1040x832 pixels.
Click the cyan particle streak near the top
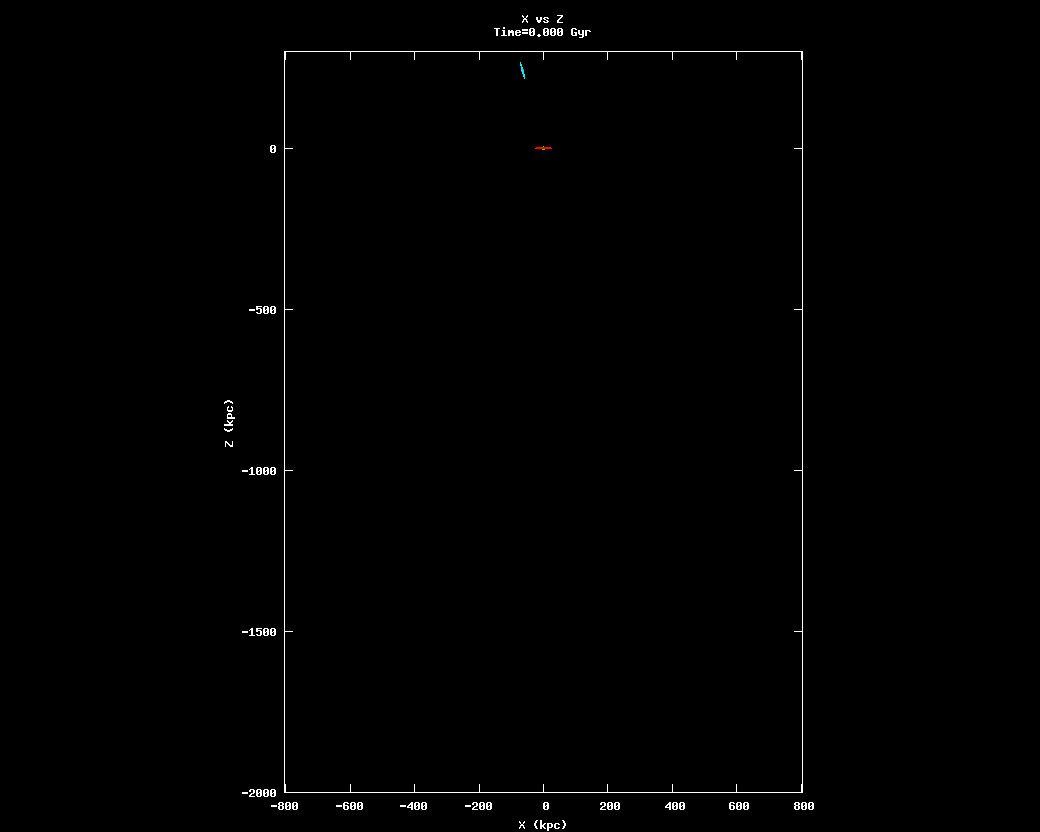pyautogui.click(x=522, y=70)
